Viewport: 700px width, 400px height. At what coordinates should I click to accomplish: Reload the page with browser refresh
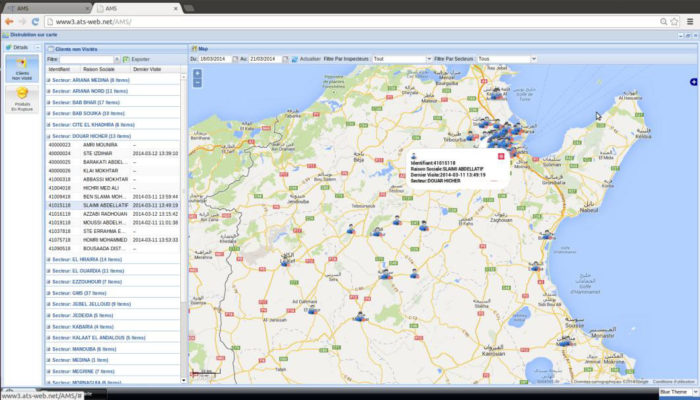(x=35, y=21)
